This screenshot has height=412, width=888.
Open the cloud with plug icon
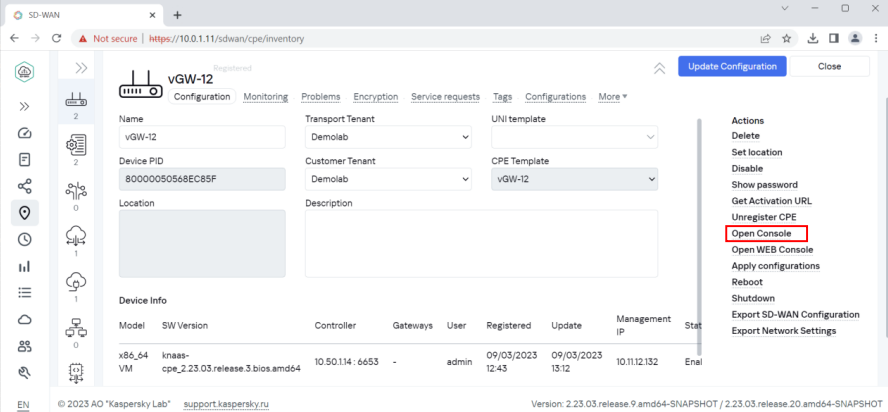(76, 282)
